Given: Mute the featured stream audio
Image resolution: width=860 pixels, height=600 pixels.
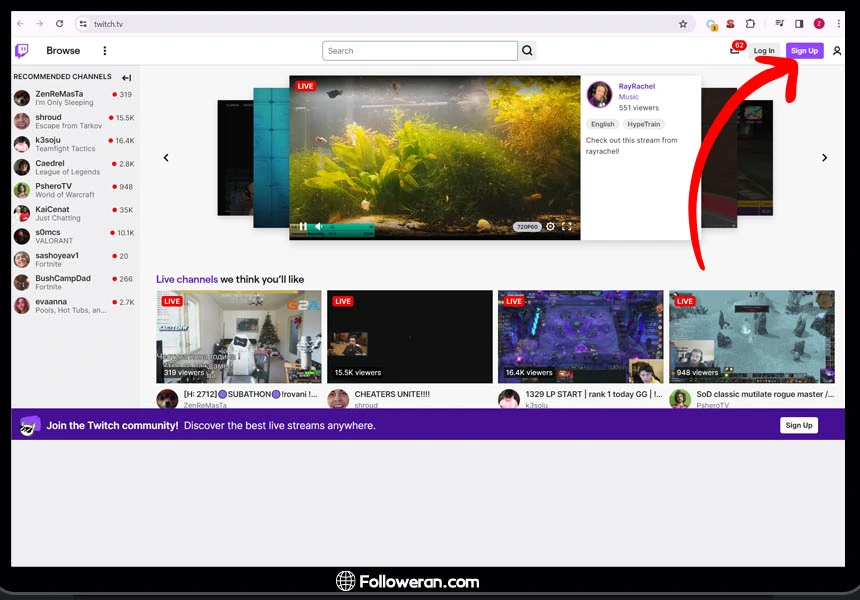Looking at the screenshot, I should point(319,227).
